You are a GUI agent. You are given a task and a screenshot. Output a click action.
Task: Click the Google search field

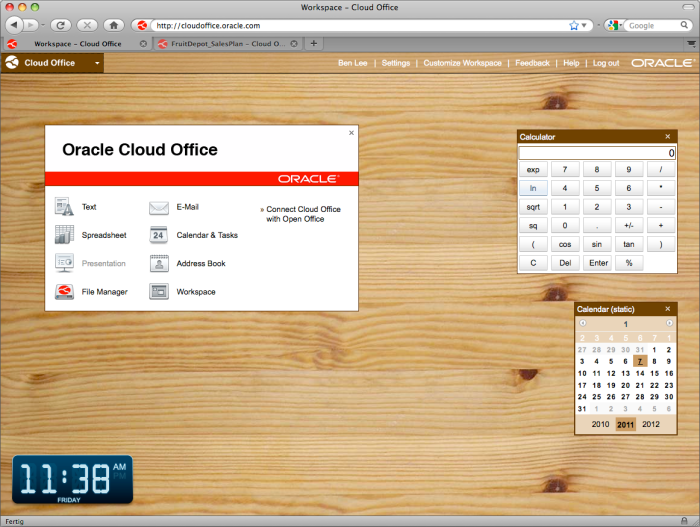click(x=653, y=25)
